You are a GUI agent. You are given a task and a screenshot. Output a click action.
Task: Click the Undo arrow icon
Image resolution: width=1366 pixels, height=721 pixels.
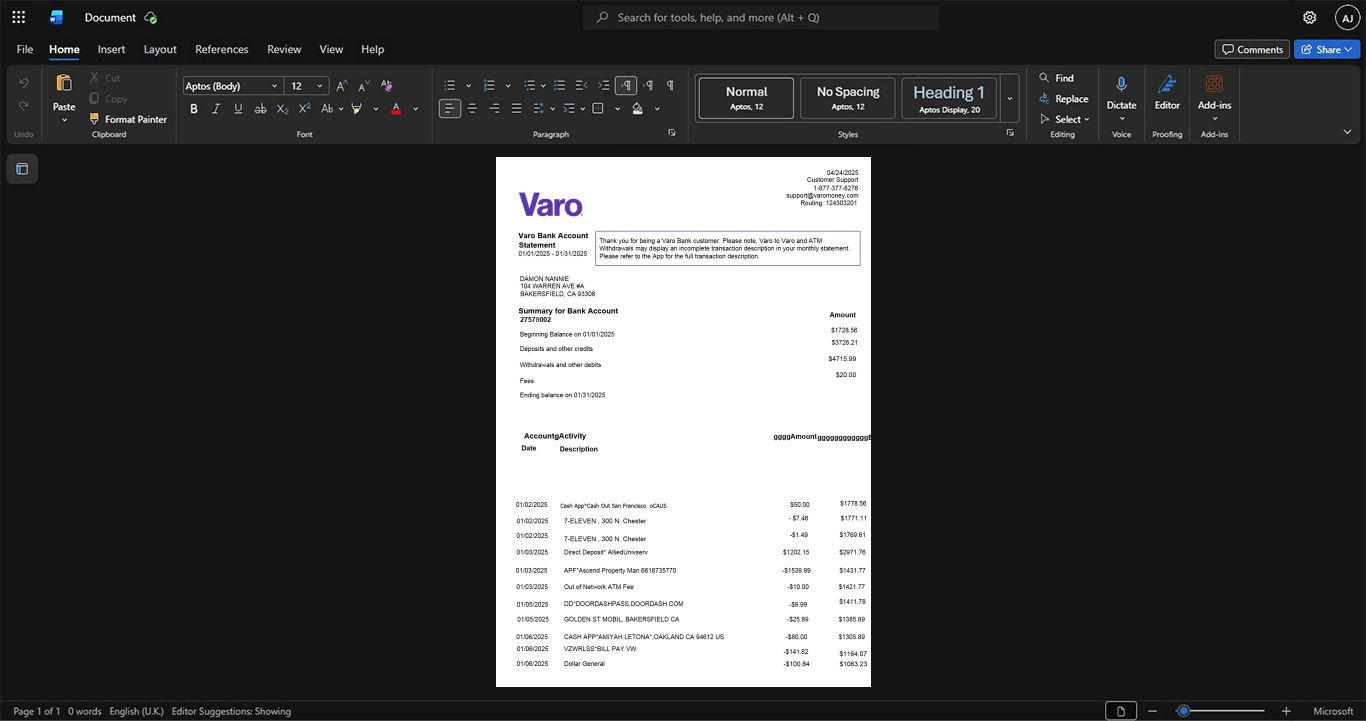[x=24, y=83]
